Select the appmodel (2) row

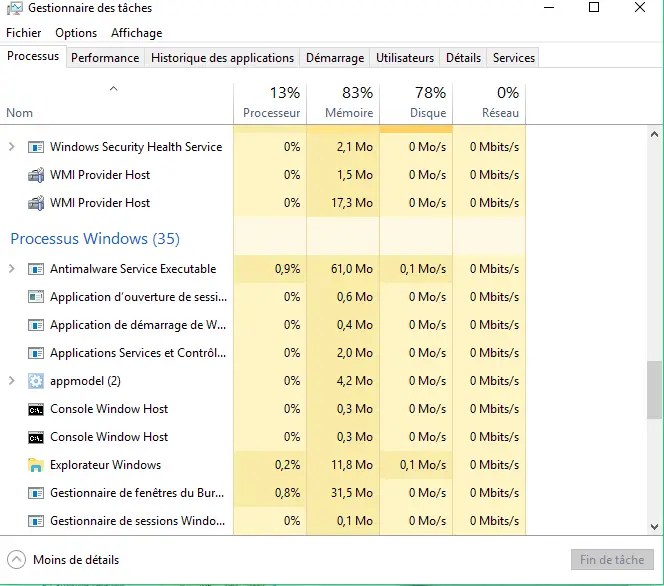pyautogui.click(x=263, y=381)
